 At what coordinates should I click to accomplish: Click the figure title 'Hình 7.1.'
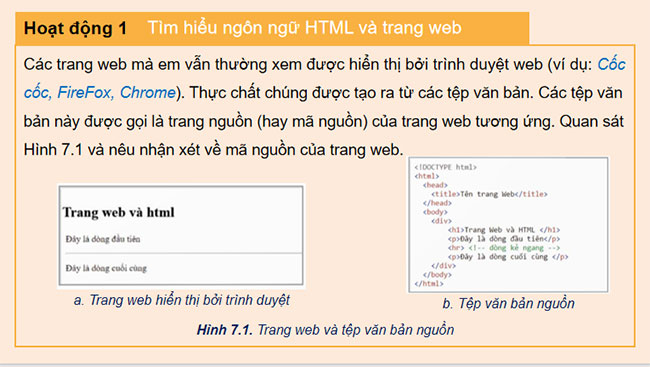pyautogui.click(x=225, y=330)
